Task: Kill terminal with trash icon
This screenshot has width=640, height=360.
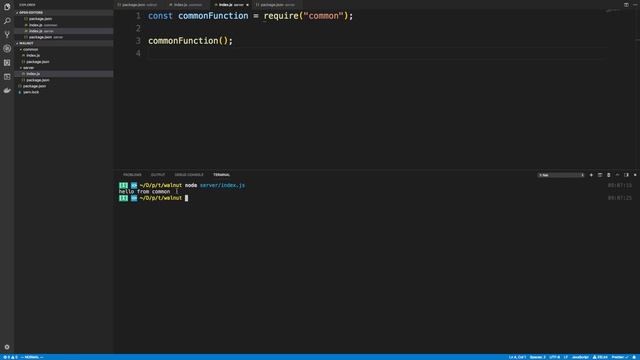Action: (x=609, y=175)
